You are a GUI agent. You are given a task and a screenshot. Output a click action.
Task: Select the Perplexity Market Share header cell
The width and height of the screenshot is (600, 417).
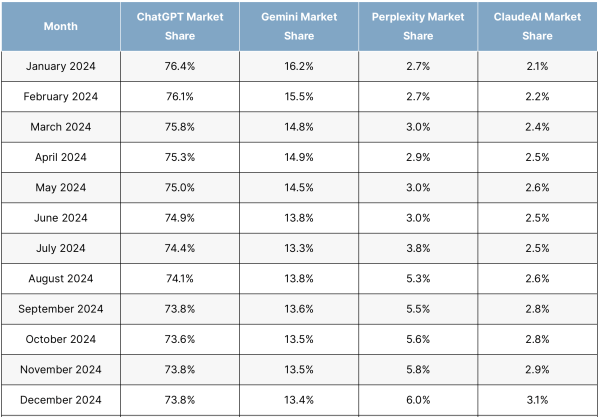418,26
